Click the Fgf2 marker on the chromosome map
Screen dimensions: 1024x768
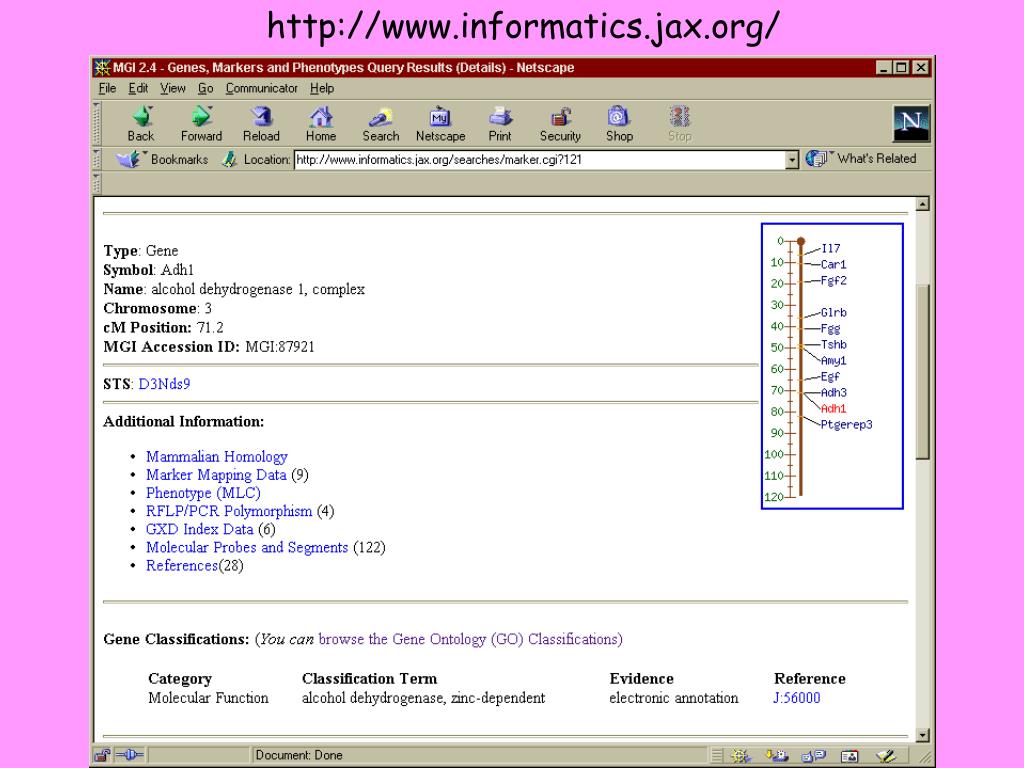(833, 281)
